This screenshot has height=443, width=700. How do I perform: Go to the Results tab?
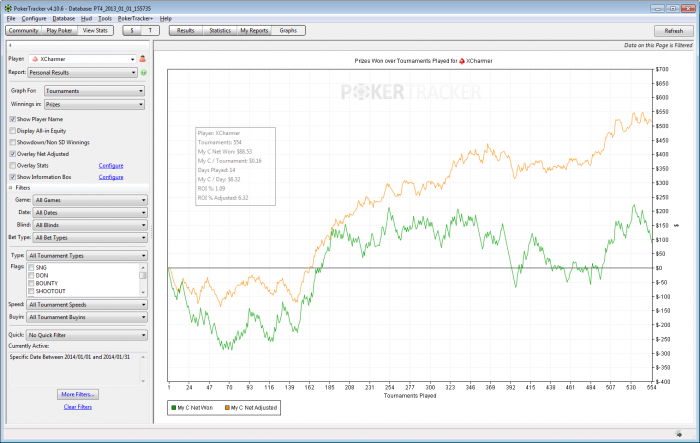click(186, 30)
